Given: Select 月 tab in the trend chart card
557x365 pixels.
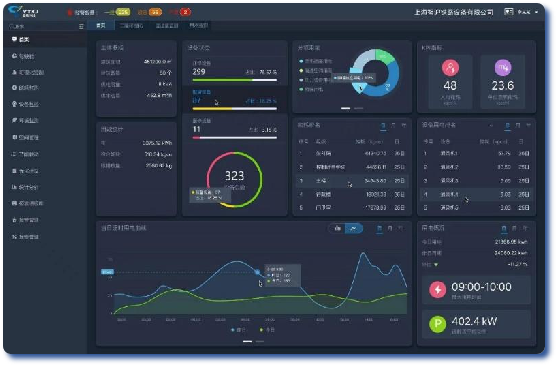Looking at the screenshot, I should pos(390,228).
